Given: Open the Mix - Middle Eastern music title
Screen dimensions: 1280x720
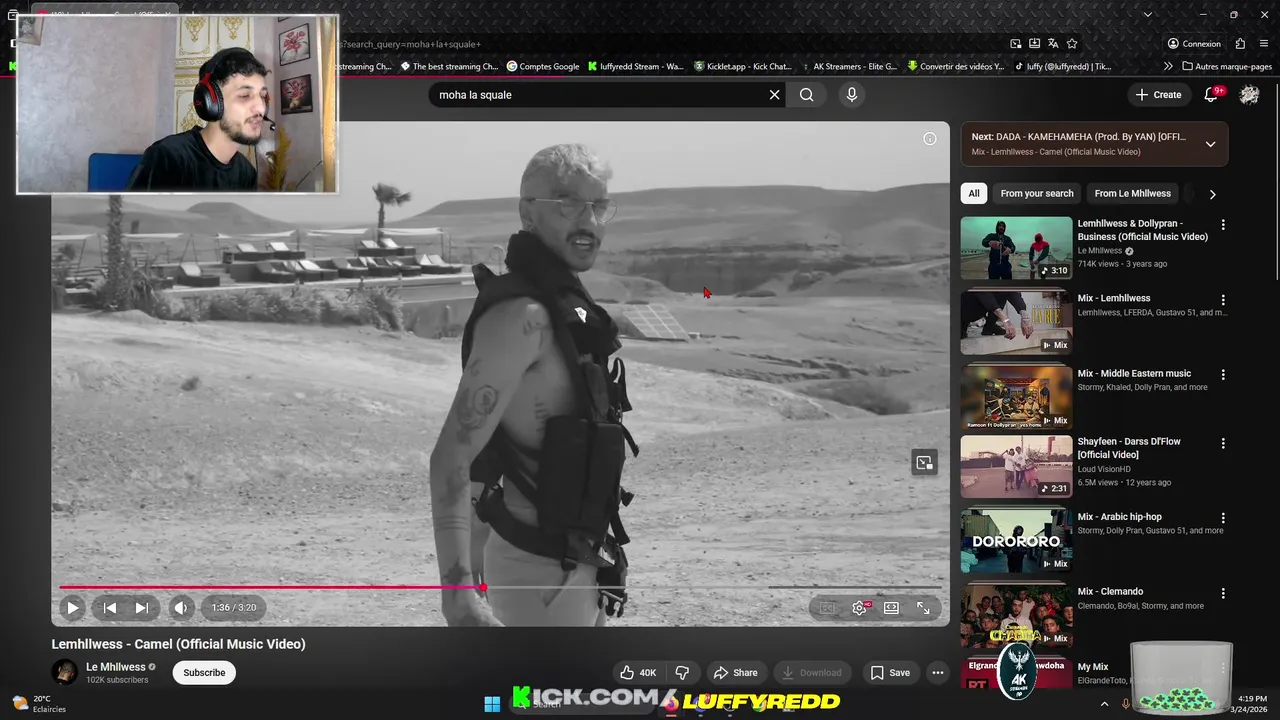Looking at the screenshot, I should [1134, 373].
